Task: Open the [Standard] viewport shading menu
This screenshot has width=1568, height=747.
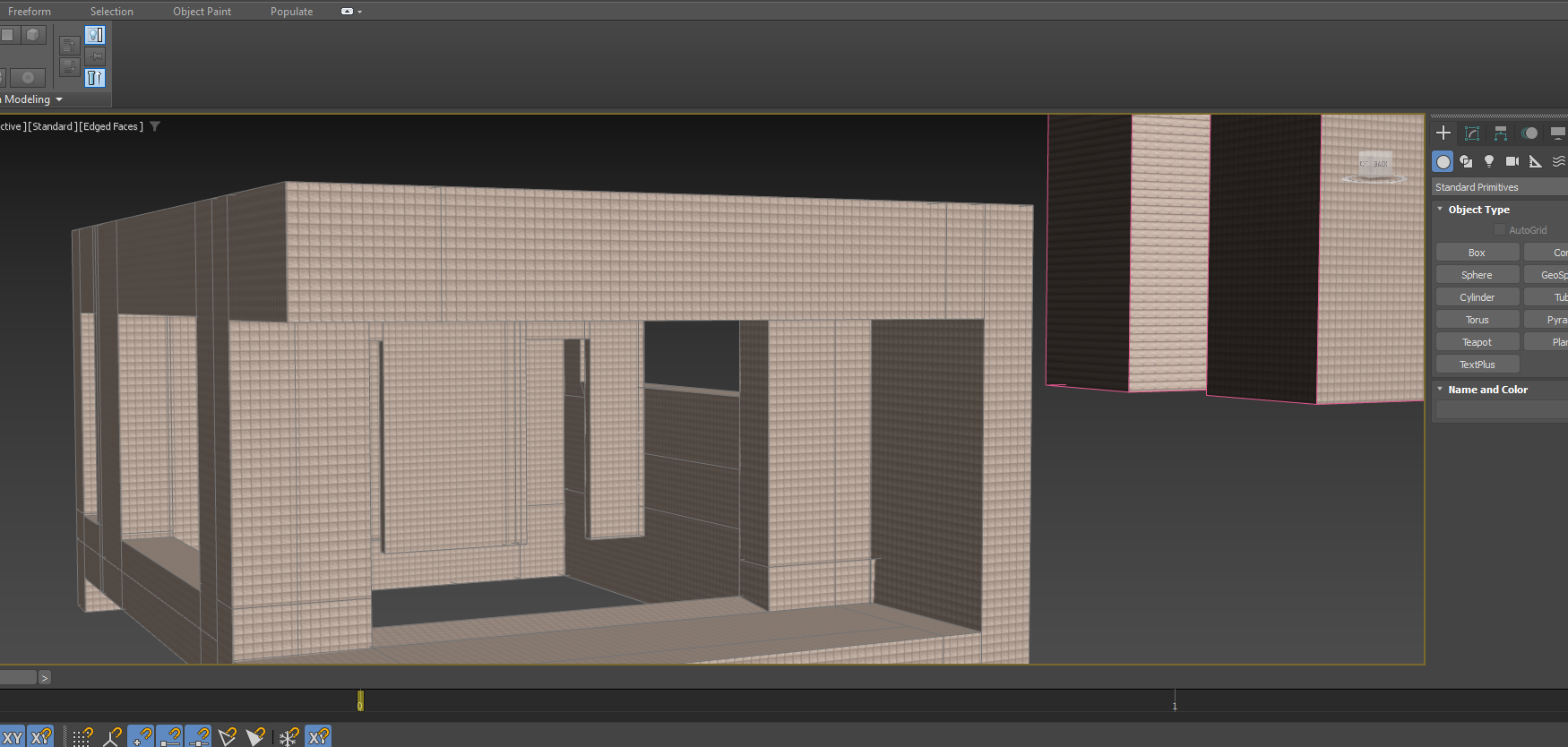Action: tap(52, 126)
